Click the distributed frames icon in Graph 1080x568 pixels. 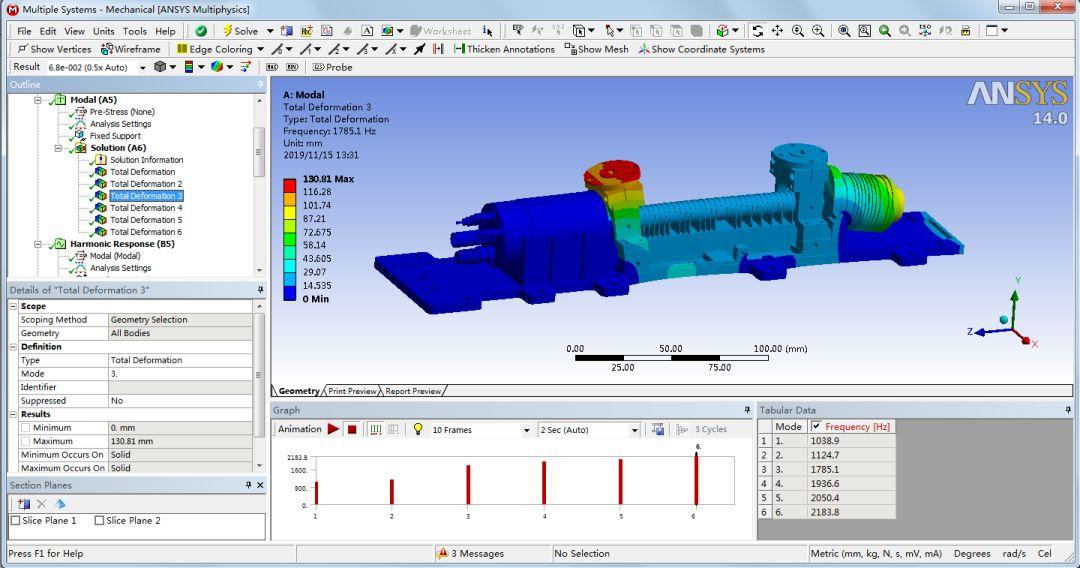(375, 429)
